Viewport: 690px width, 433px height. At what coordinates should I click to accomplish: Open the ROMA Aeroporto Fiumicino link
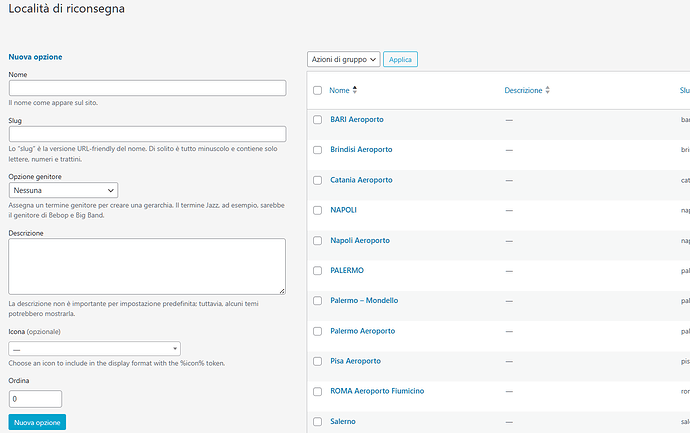377,390
